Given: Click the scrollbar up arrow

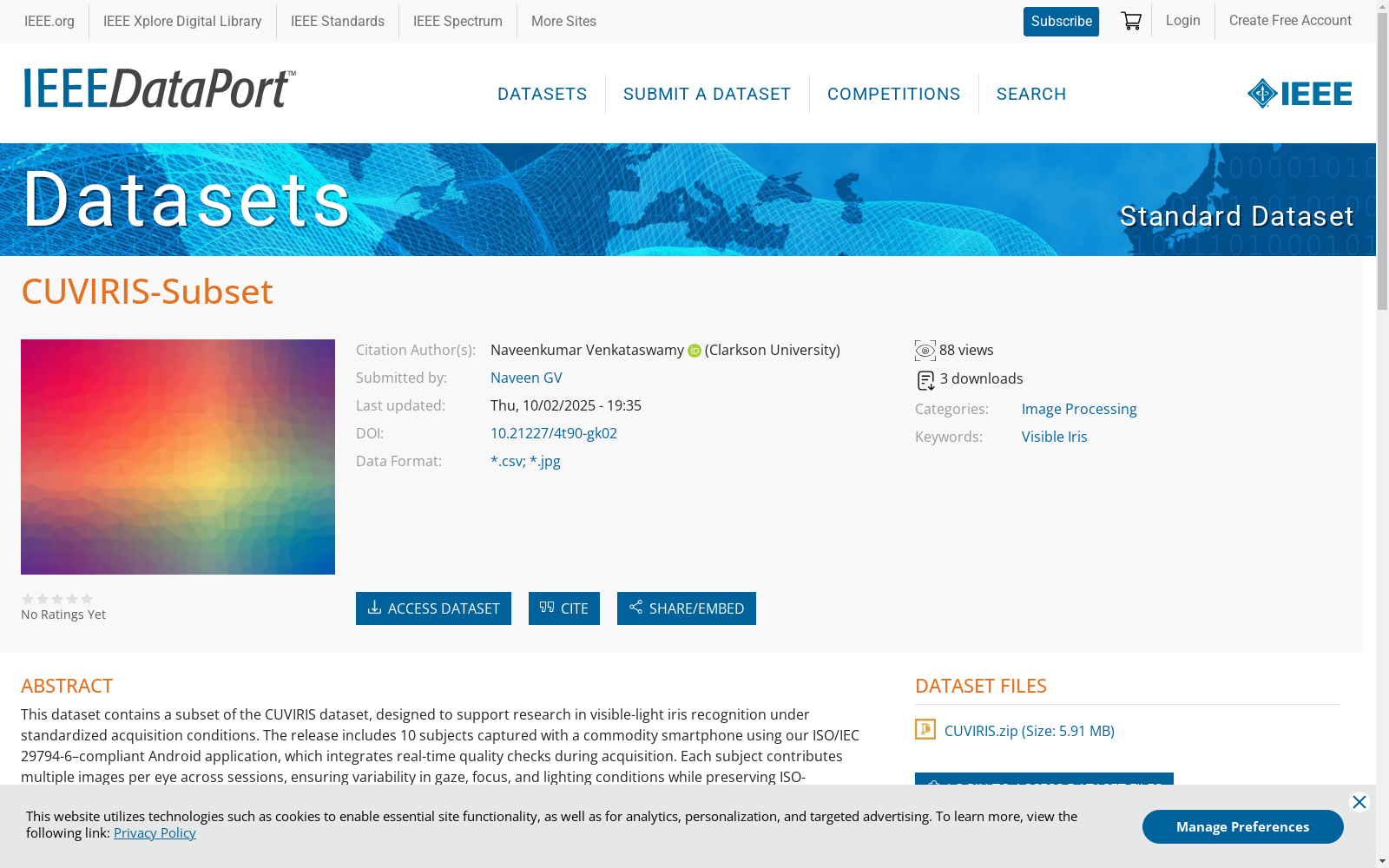Looking at the screenshot, I should tap(1382, 7).
